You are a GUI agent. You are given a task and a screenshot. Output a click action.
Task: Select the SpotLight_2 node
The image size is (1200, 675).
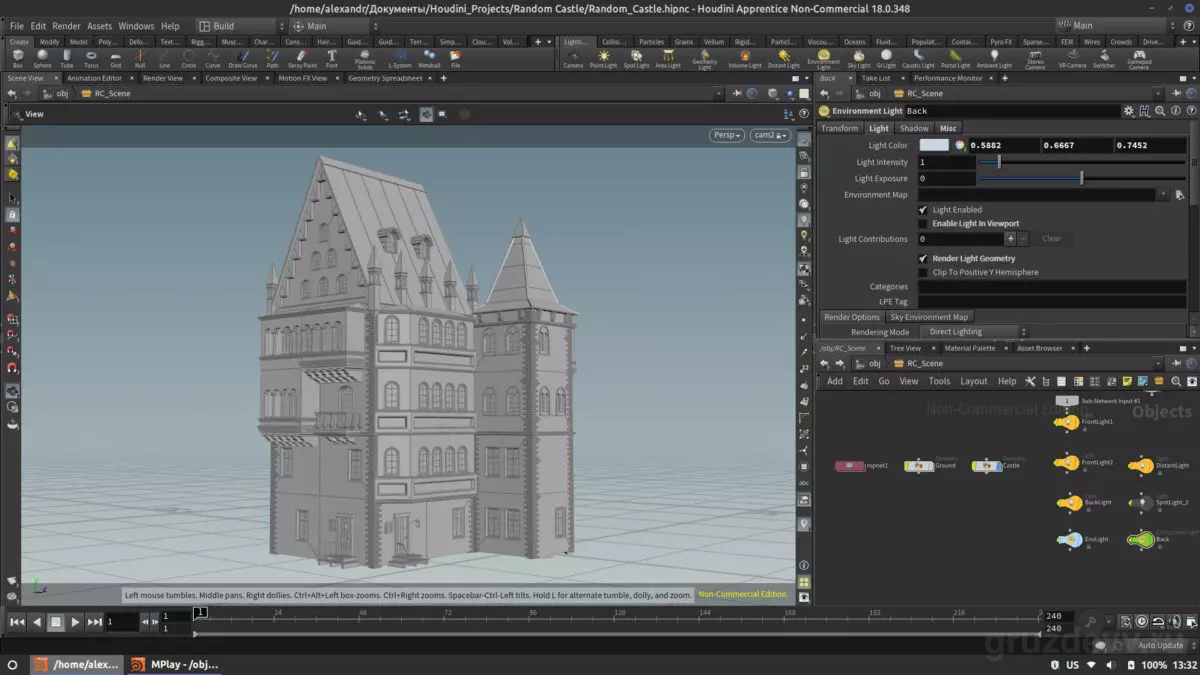tap(1141, 502)
